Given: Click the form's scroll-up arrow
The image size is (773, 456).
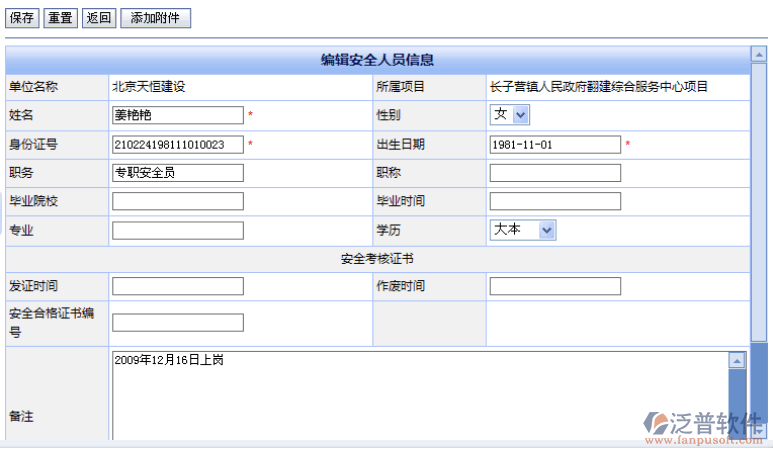Looking at the screenshot, I should pos(759,54).
